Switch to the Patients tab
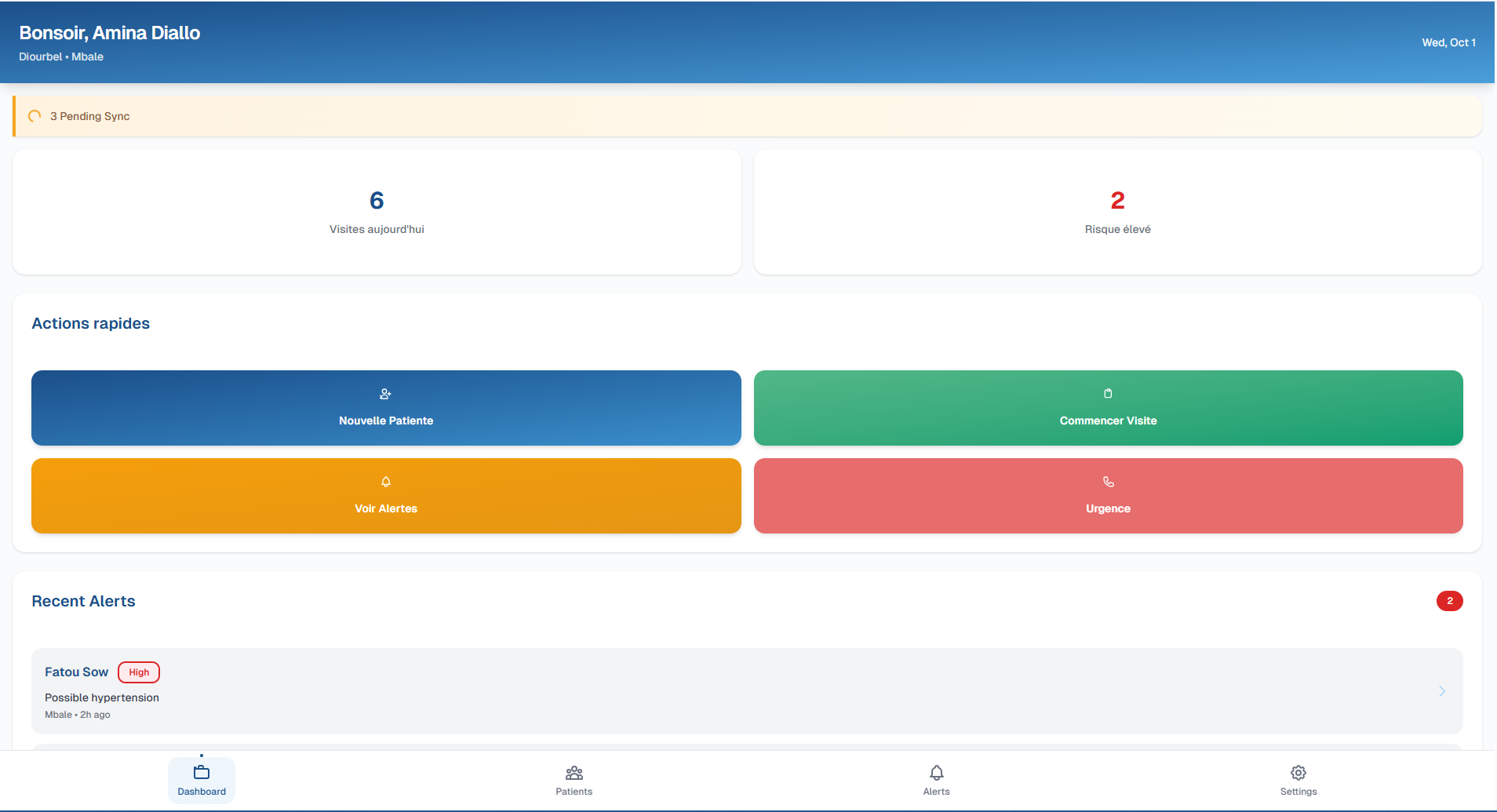The height and width of the screenshot is (812, 1497). 574,781
